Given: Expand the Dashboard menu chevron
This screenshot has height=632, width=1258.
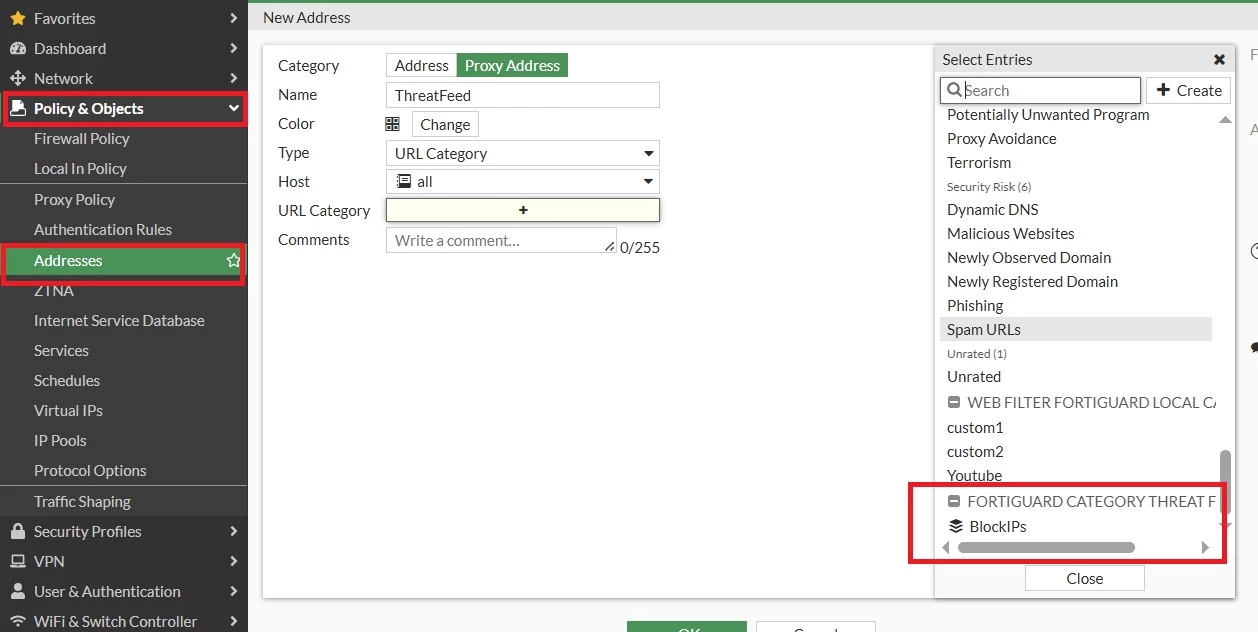Looking at the screenshot, I should coord(233,48).
